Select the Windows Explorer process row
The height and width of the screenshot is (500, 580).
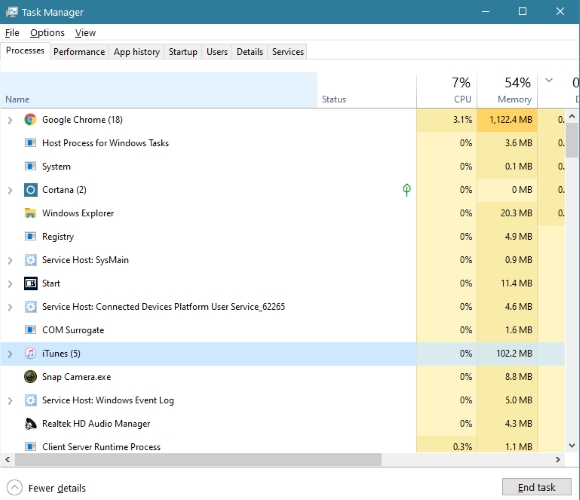point(283,213)
